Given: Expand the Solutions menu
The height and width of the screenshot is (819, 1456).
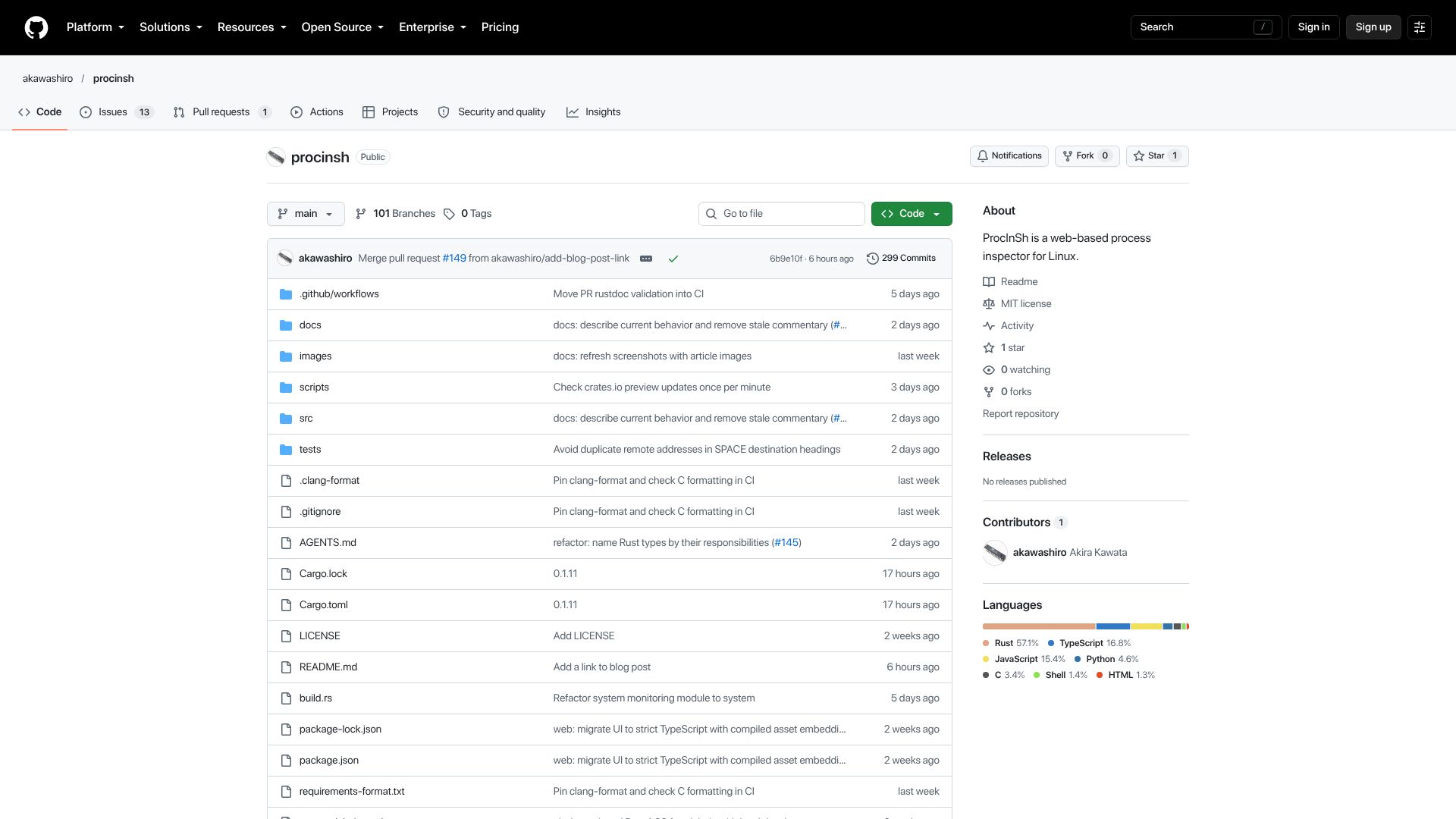Looking at the screenshot, I should click(171, 27).
